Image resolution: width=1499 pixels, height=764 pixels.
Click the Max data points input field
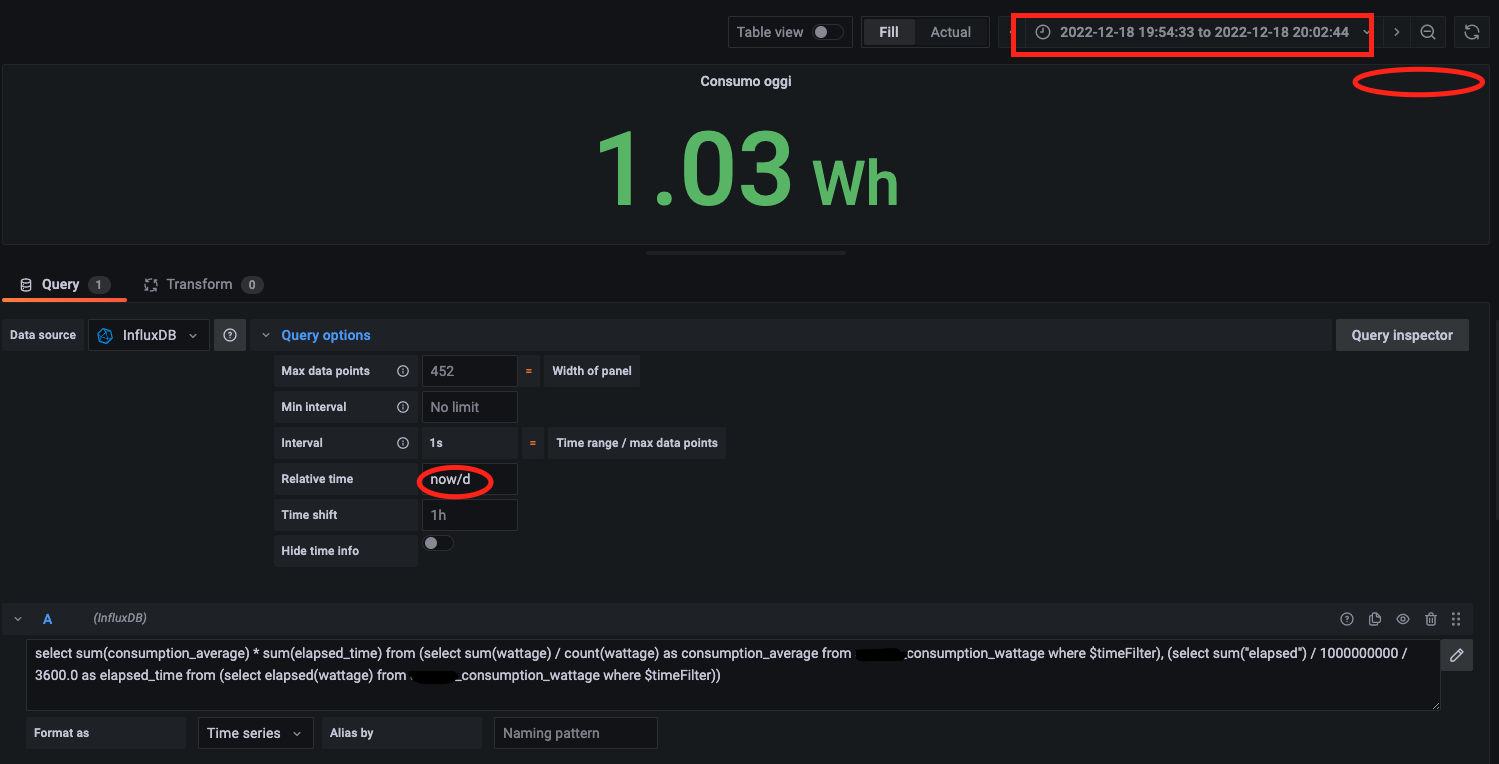(x=469, y=371)
